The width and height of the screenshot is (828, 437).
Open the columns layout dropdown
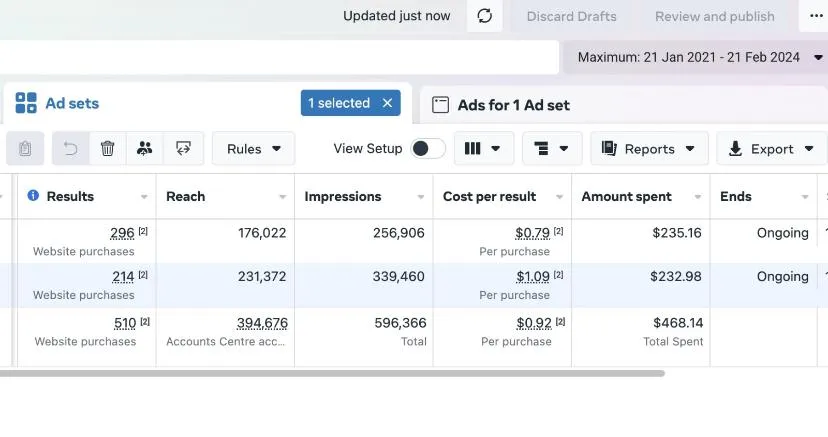[x=484, y=149]
